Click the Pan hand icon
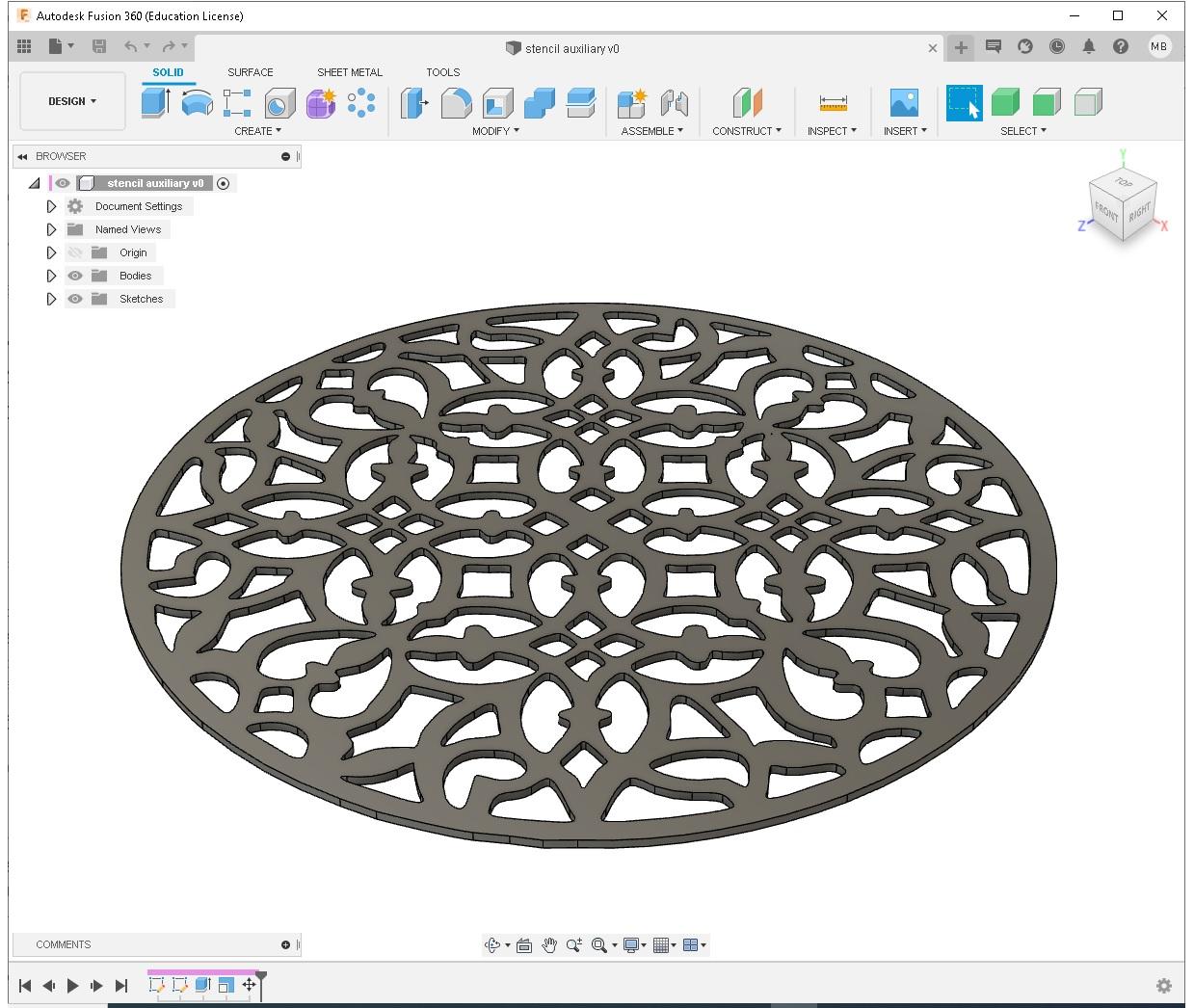The width and height of the screenshot is (1194, 1008). click(x=549, y=945)
